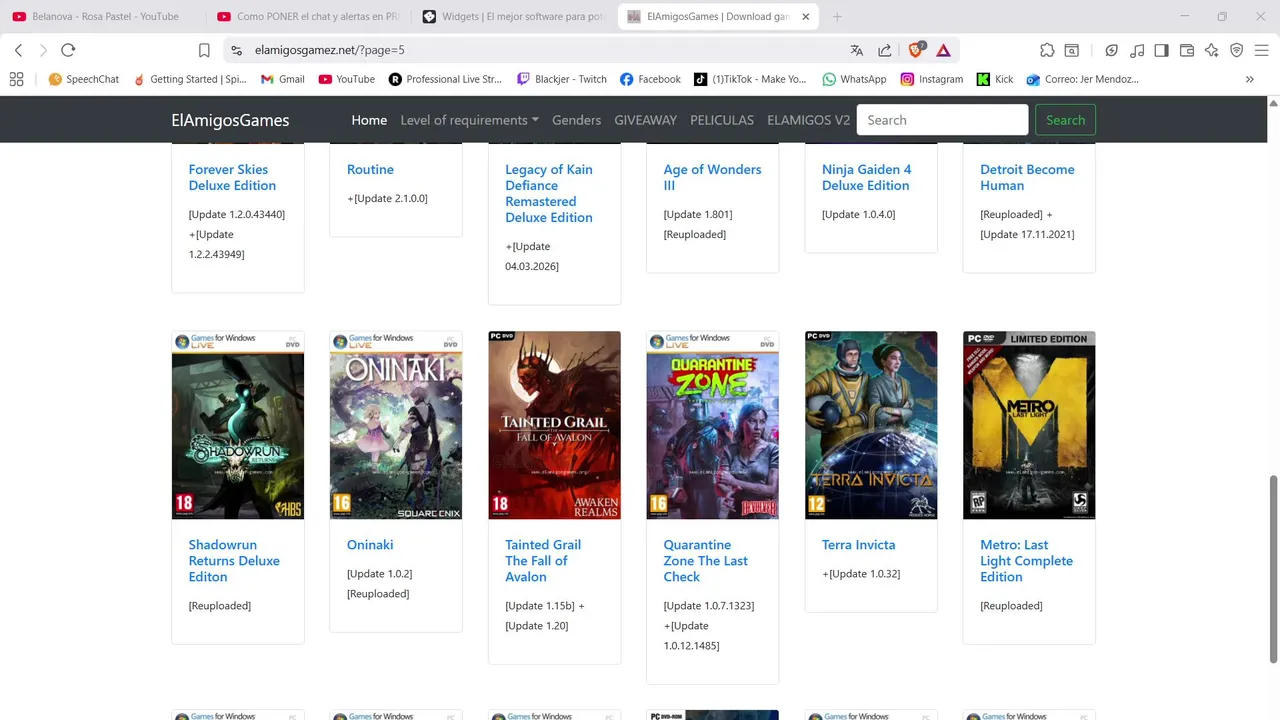
Task: Focus the Search input field
Action: pyautogui.click(x=942, y=120)
